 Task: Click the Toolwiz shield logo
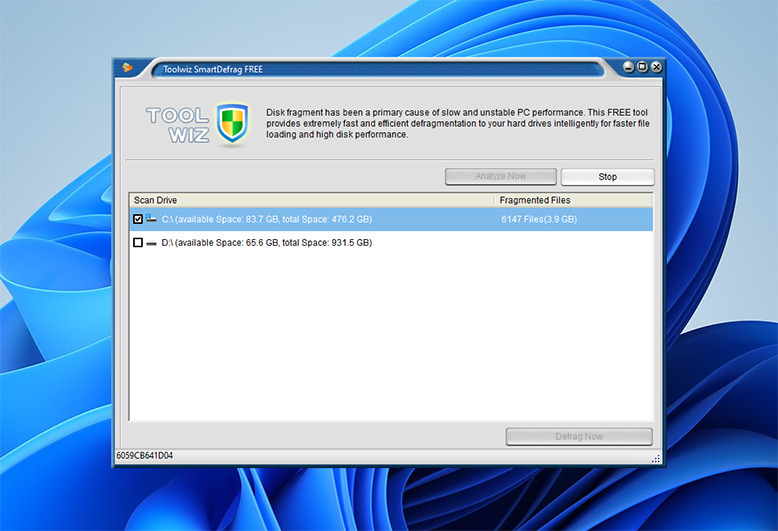(x=232, y=124)
